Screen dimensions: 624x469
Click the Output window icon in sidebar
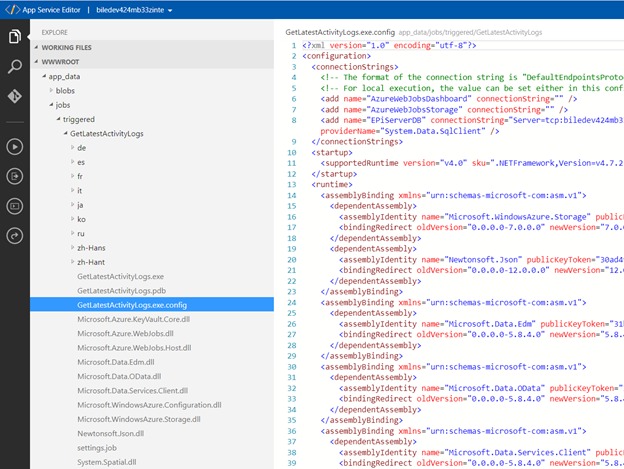pos(15,176)
